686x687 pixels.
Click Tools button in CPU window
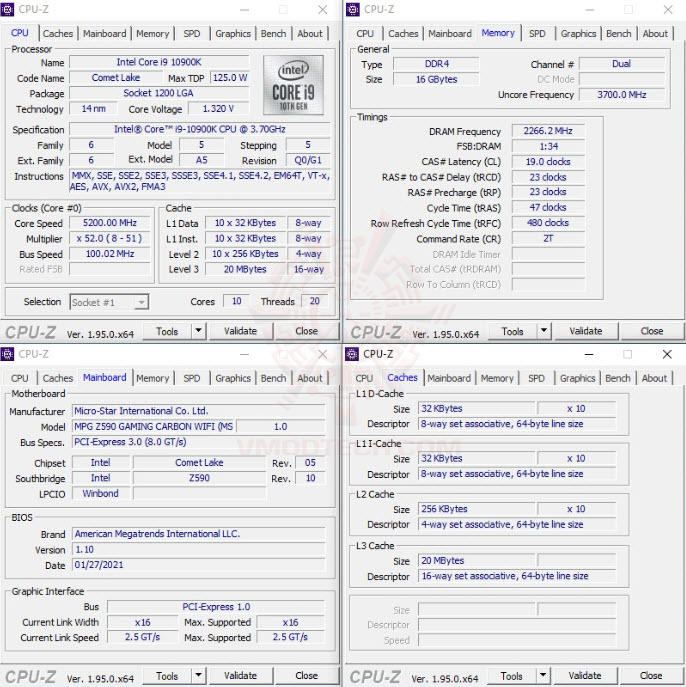167,331
